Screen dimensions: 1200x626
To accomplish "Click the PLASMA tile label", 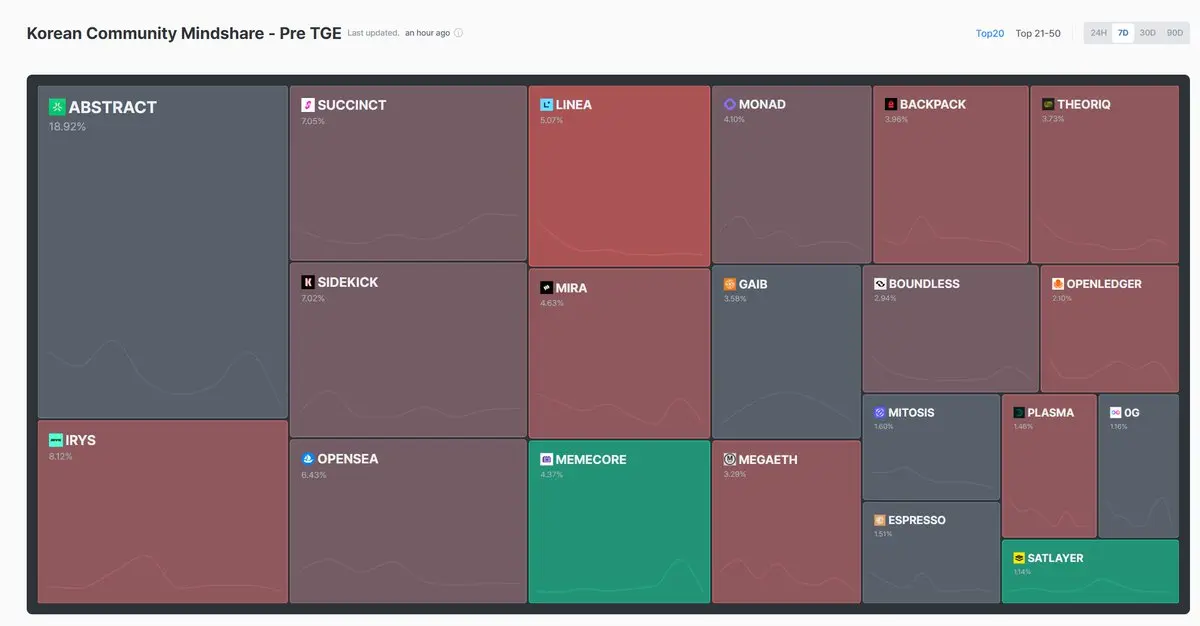I will (x=1051, y=412).
